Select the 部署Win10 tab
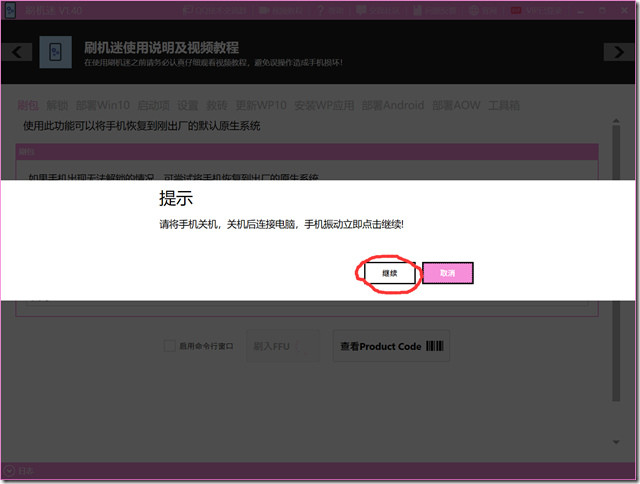Screen dimensions: 640x484 pos(100,105)
